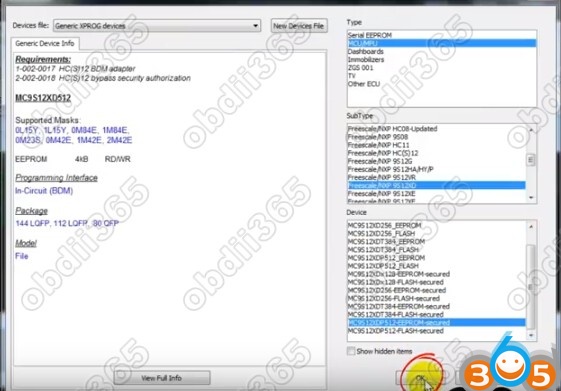Click SubType list scroll up arrow
The image size is (561, 391).
pos(531,129)
